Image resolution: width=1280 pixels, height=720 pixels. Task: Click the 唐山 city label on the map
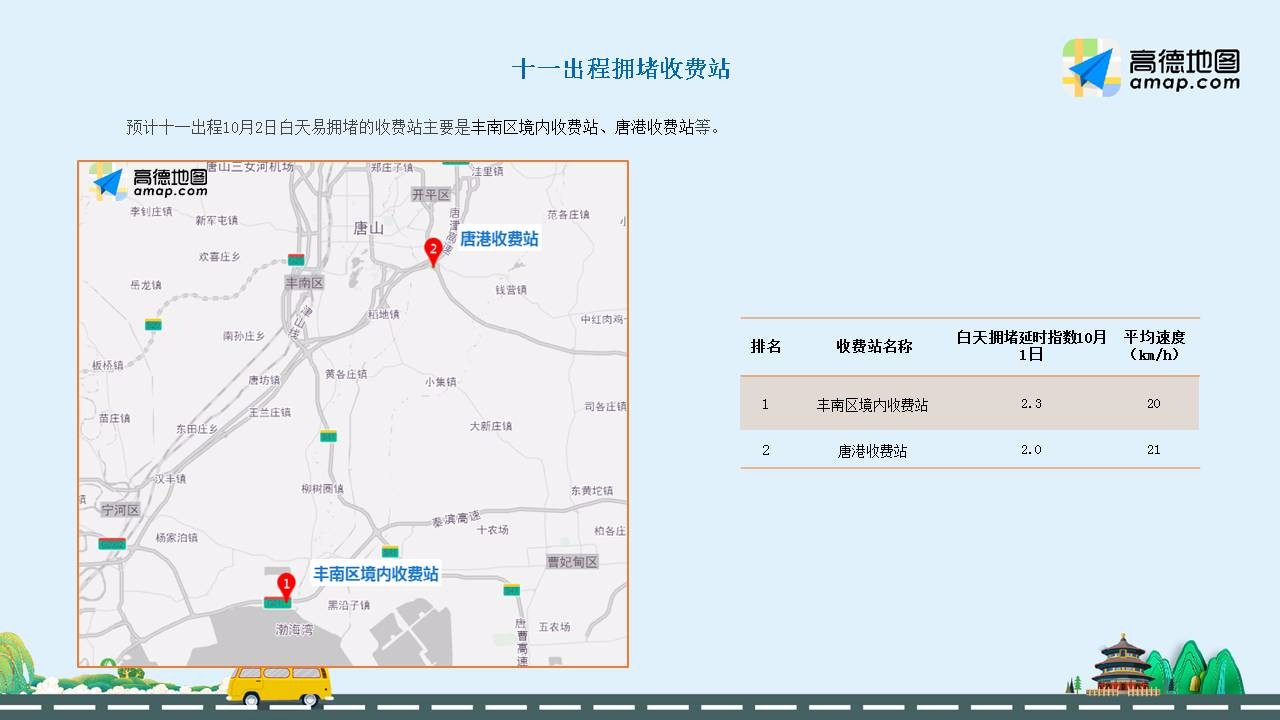(368, 228)
